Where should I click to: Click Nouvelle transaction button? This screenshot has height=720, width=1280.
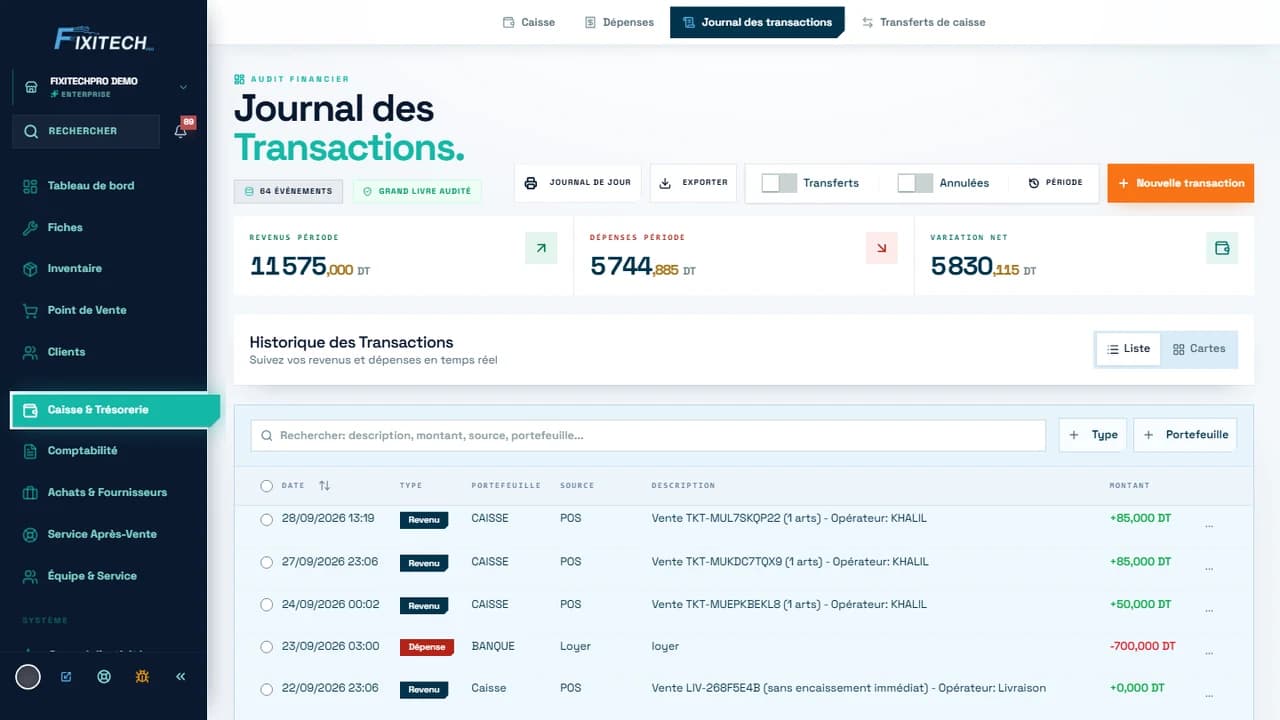pyautogui.click(x=1181, y=183)
